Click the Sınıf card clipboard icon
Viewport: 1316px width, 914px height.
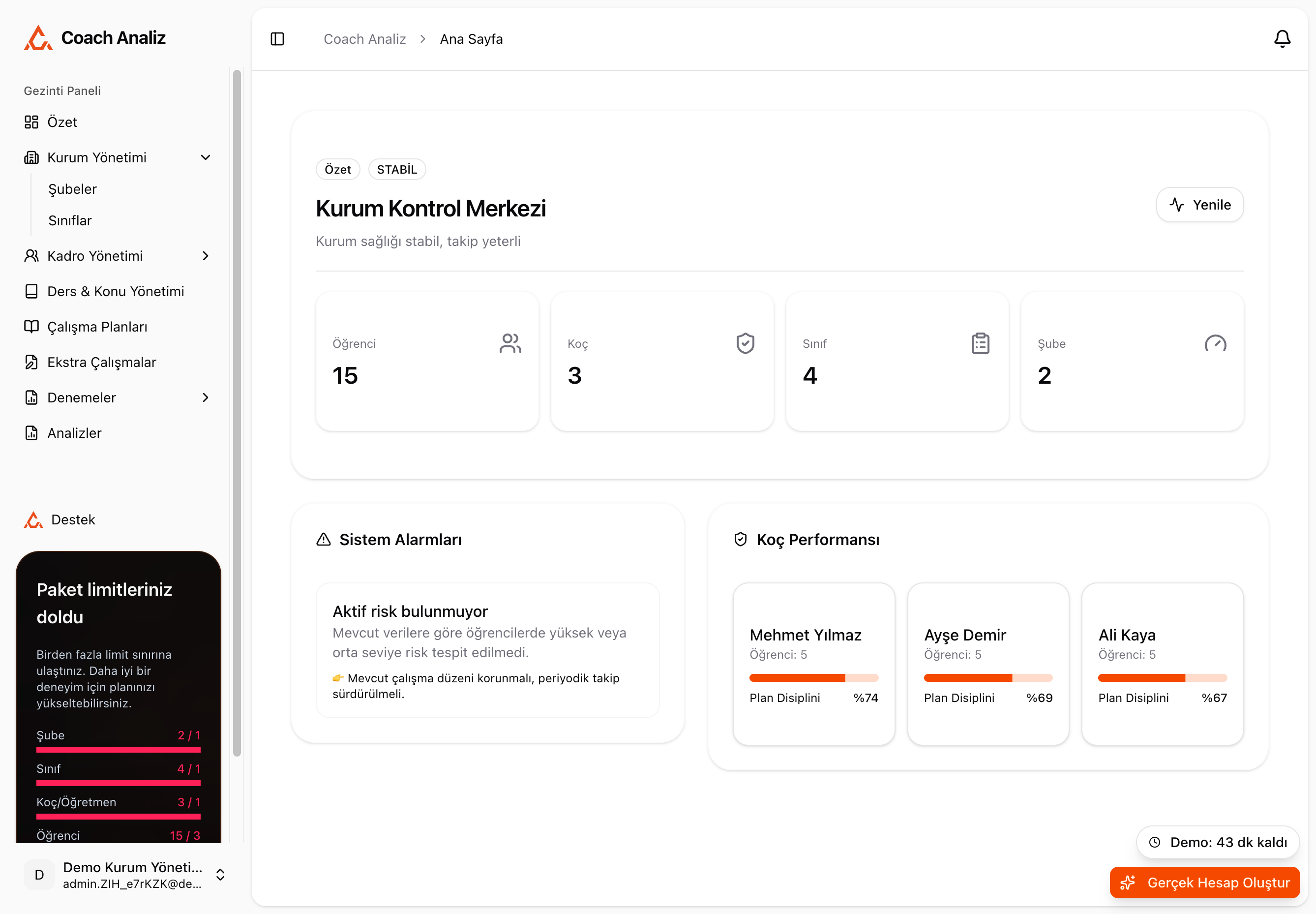[980, 343]
